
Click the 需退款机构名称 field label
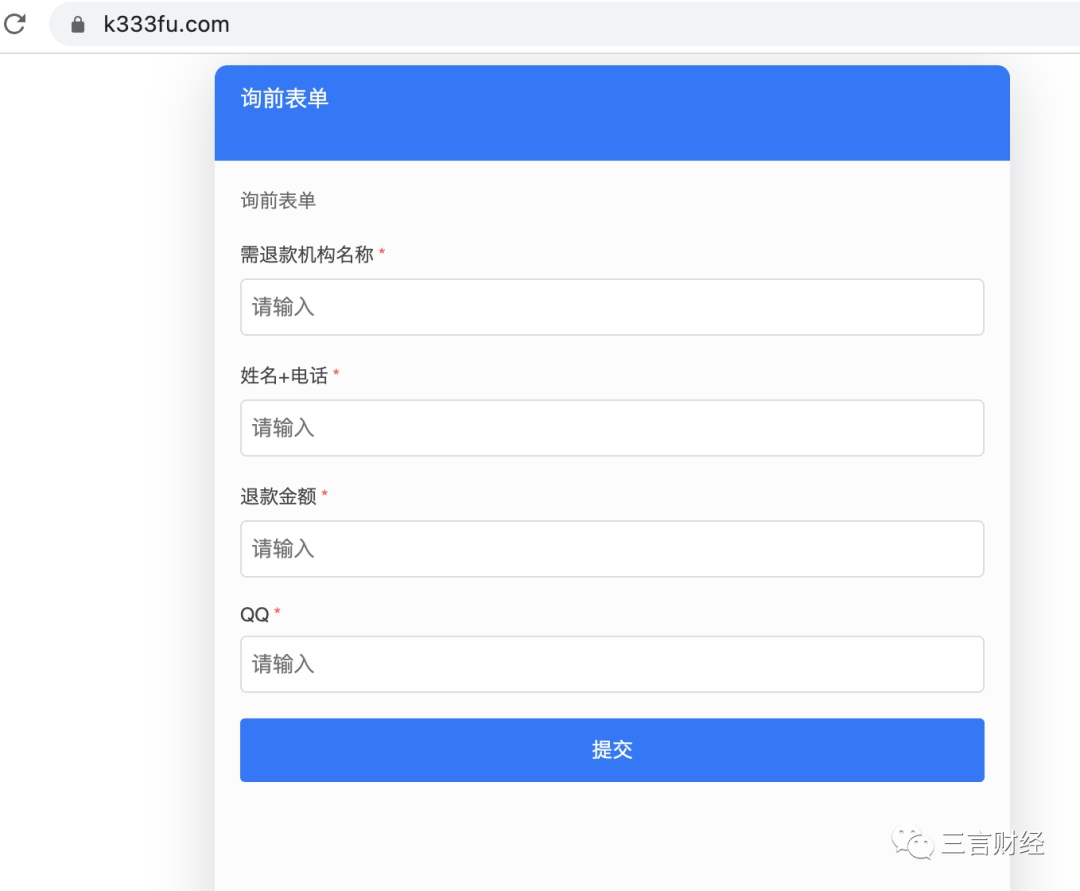306,255
